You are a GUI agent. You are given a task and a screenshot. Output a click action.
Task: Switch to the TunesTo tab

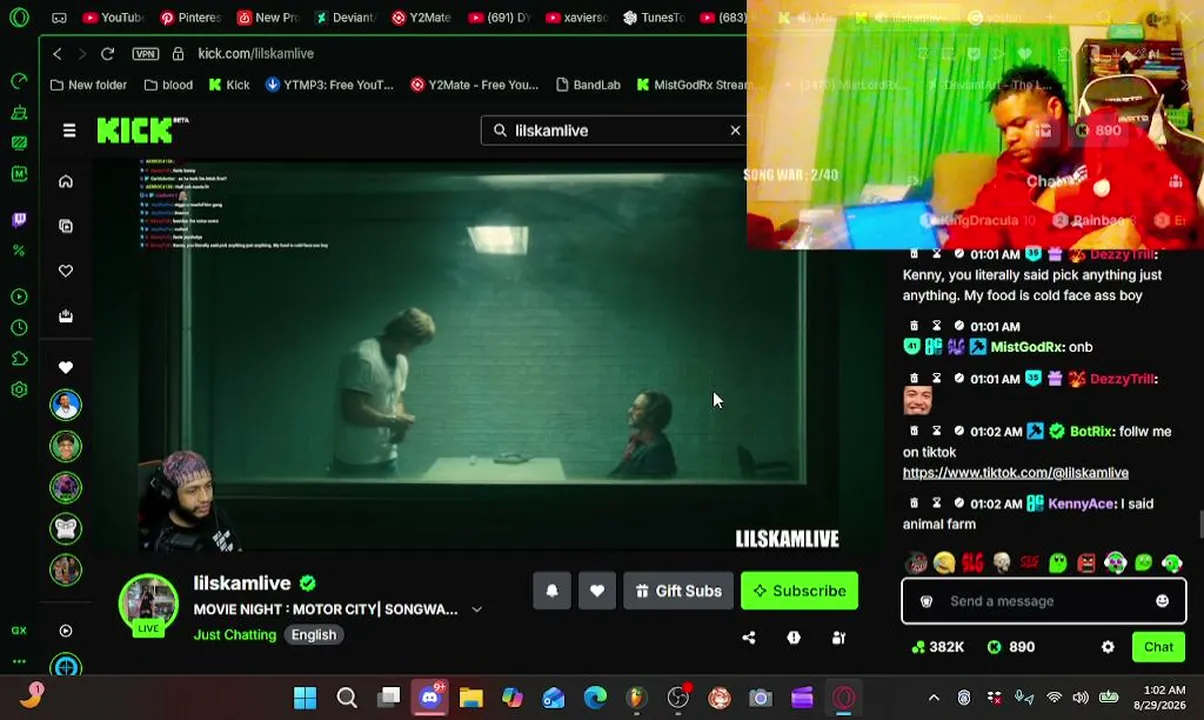pyautogui.click(x=654, y=17)
